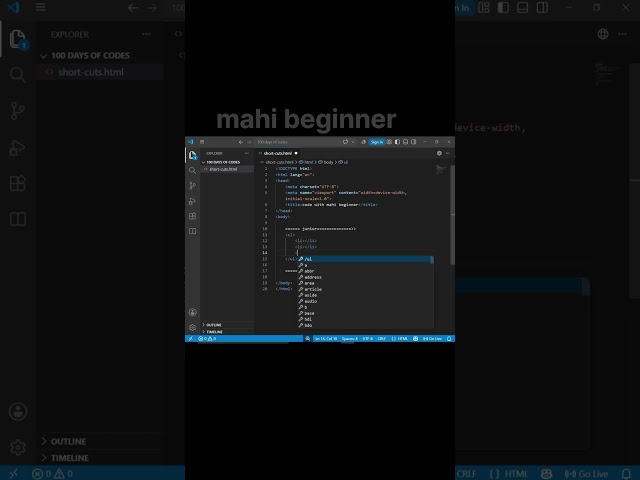Choose base from the autocomplete list
640x480 pixels.
(365, 313)
